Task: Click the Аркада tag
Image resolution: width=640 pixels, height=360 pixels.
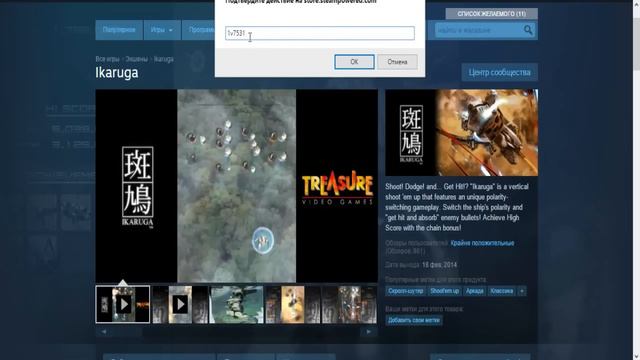Action: (475, 291)
